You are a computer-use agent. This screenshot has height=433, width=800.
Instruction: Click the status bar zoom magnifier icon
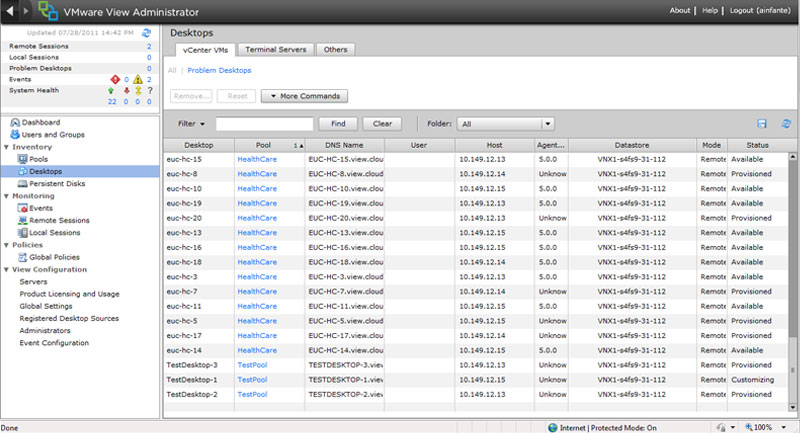point(749,427)
